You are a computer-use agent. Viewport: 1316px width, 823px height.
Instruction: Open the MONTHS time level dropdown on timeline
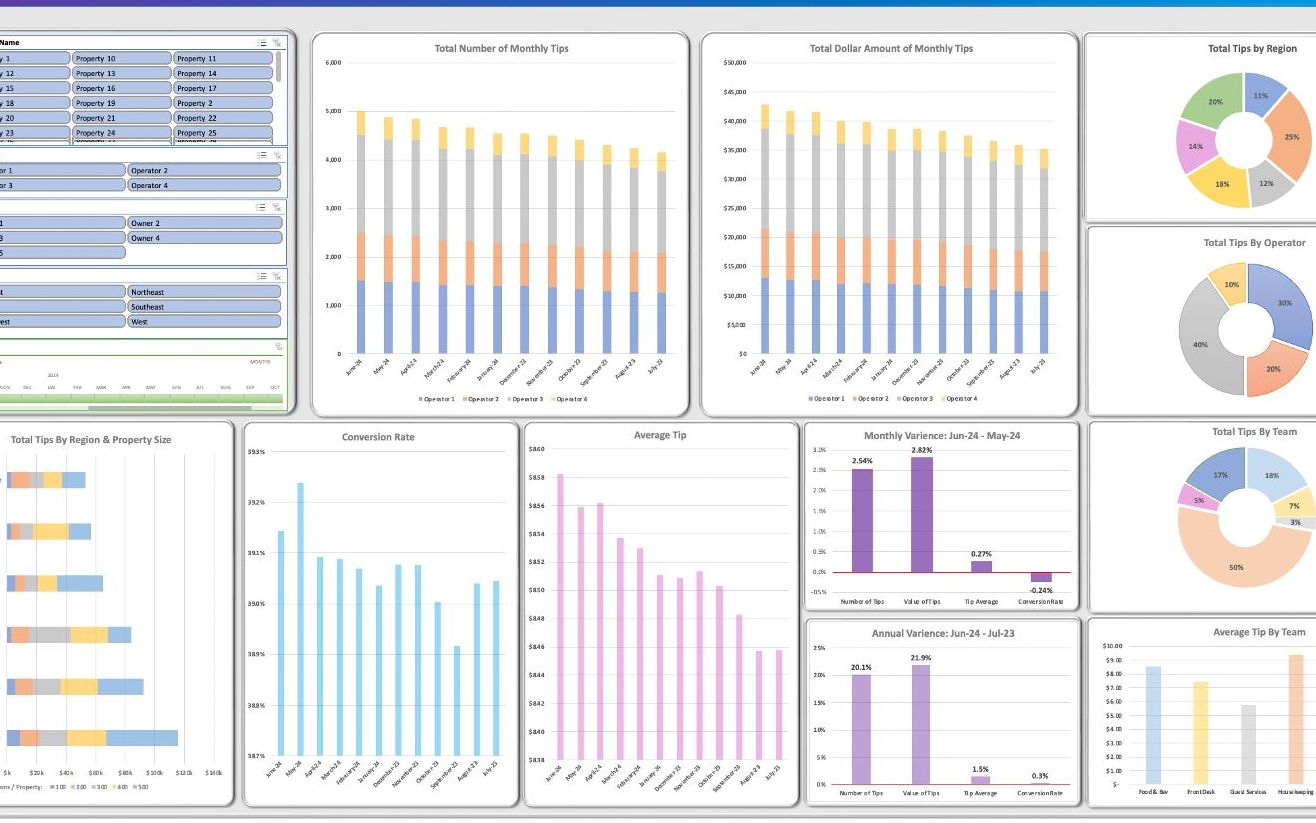(x=260, y=362)
